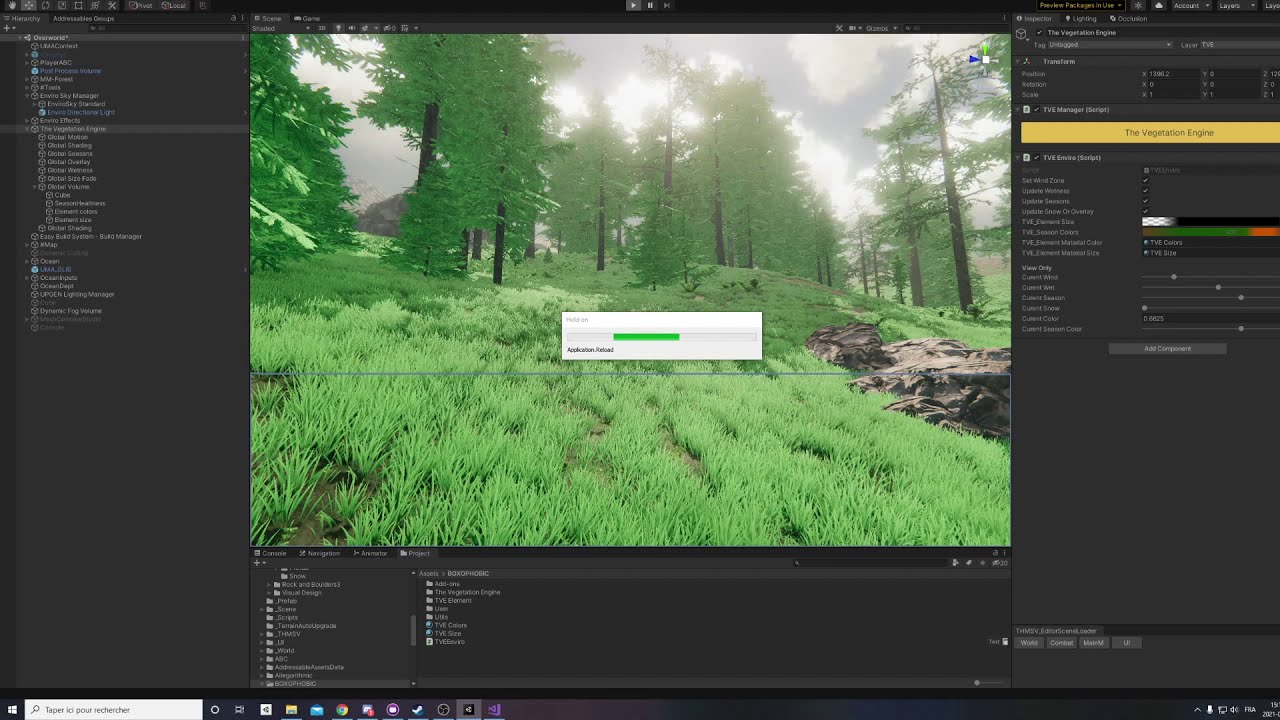Open the custom editor tools icon
This screenshot has width=1280, height=720.
pos(112,5)
